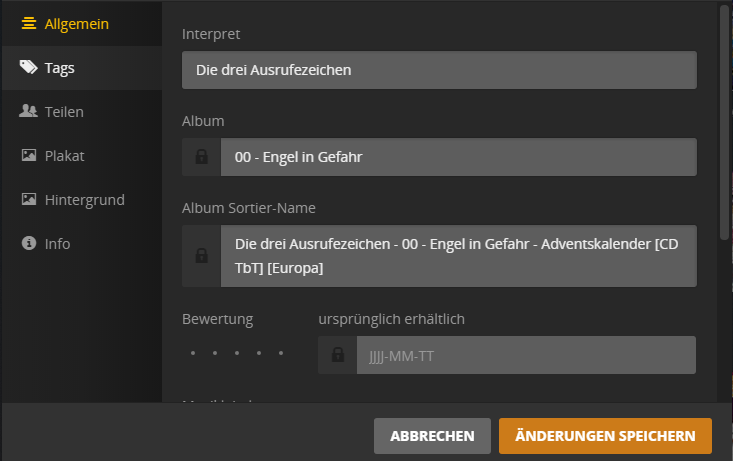The width and height of the screenshot is (733, 461).
Task: Open the Allgemein section
Action: (x=76, y=23)
